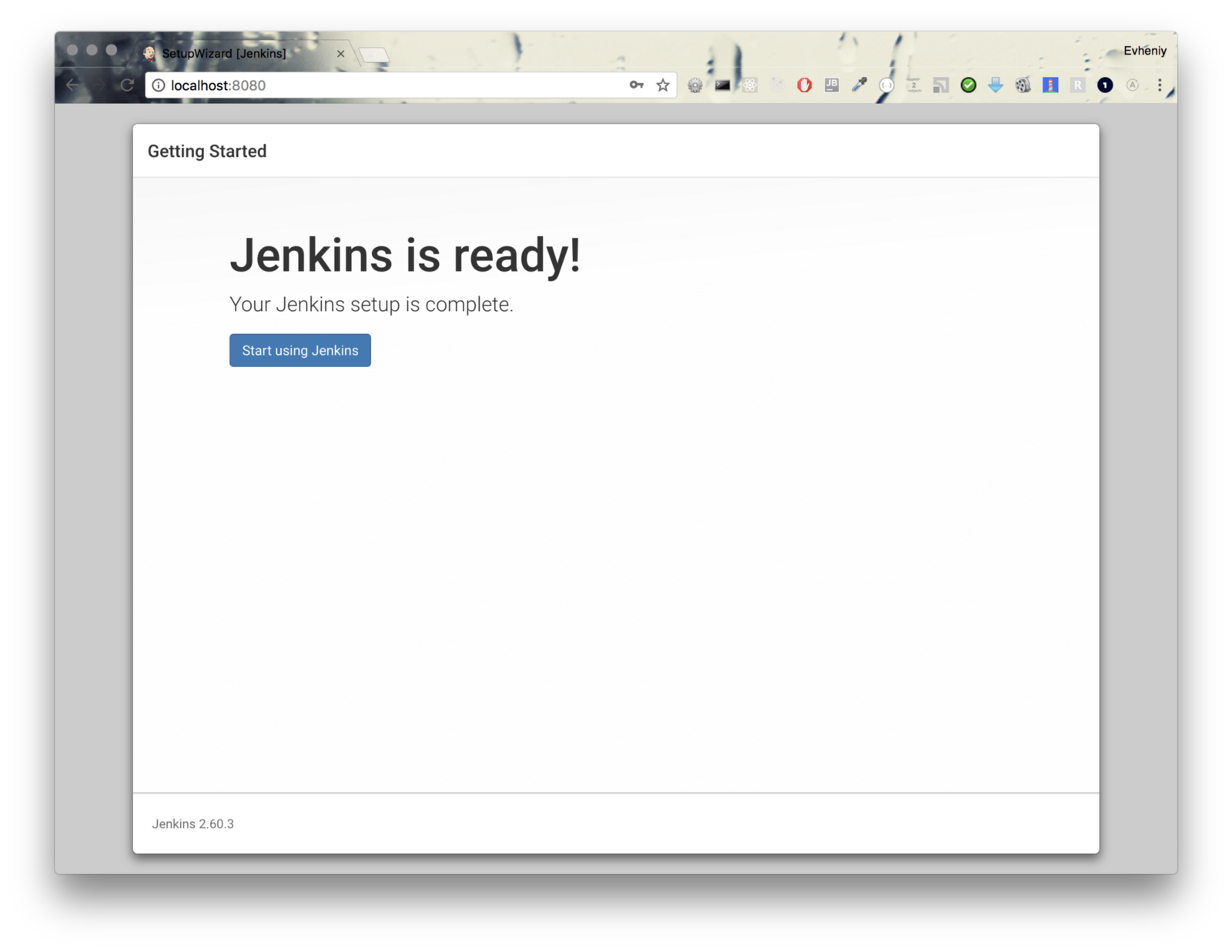Click the gray R extension icon
The width and height of the screenshot is (1232, 952).
1078,85
